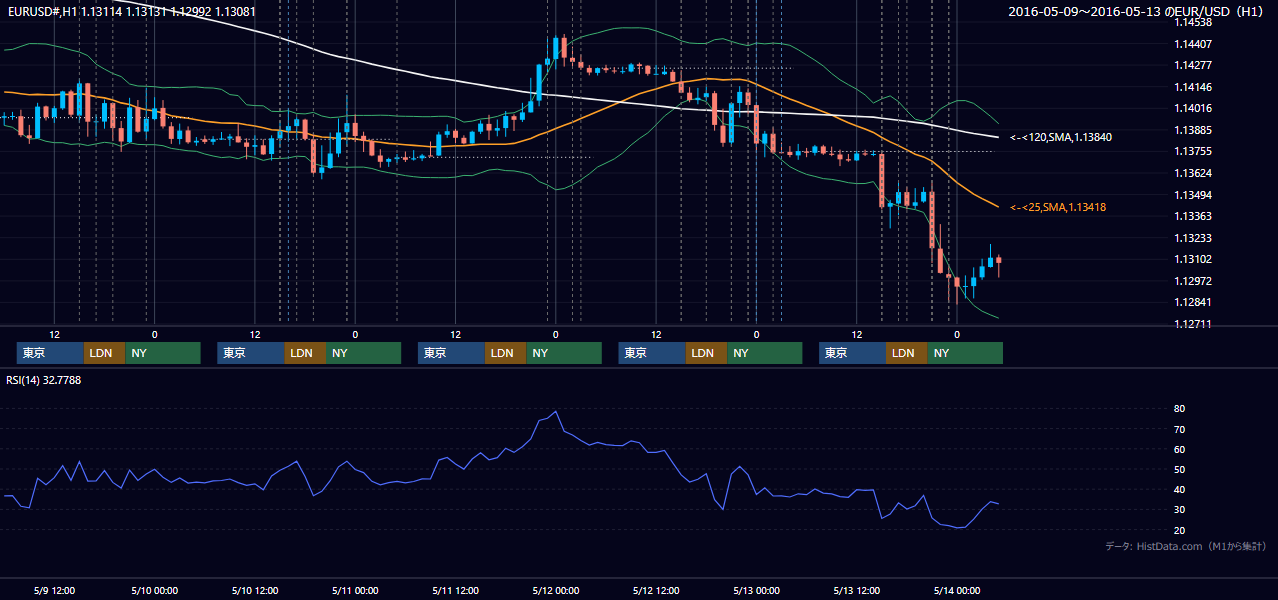The image size is (1278, 600).
Task: Click the RSI scale value 40
Action: coord(1180,490)
